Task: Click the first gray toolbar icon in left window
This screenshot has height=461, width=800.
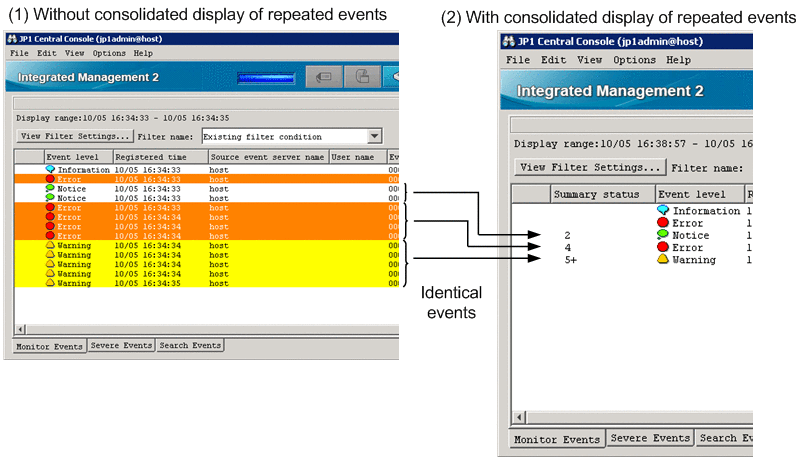Action: 324,77
